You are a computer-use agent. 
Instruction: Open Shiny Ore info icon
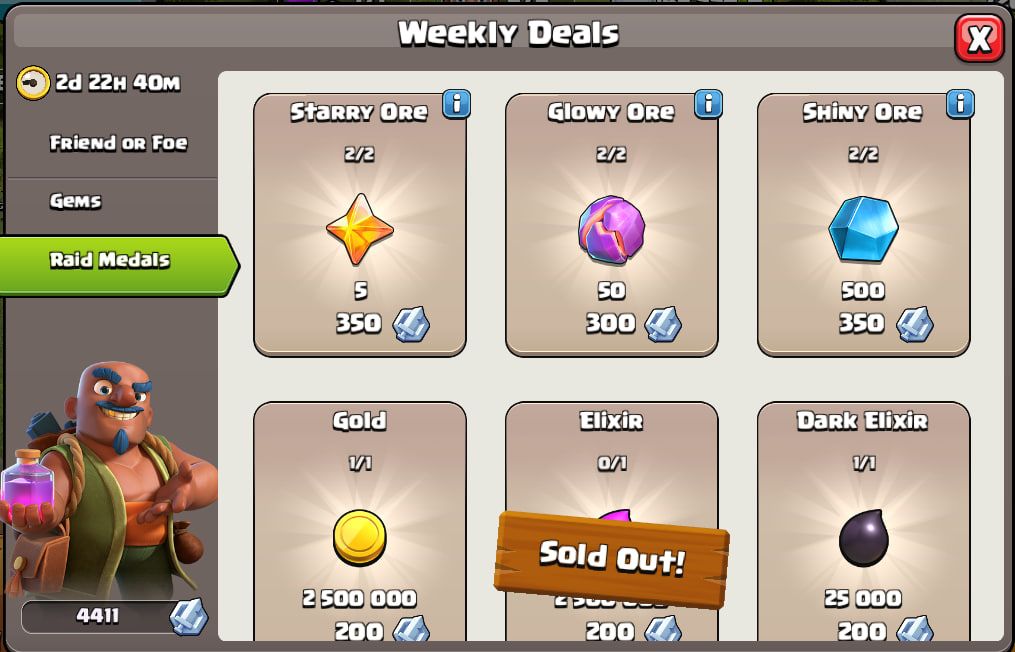pyautogui.click(x=960, y=104)
